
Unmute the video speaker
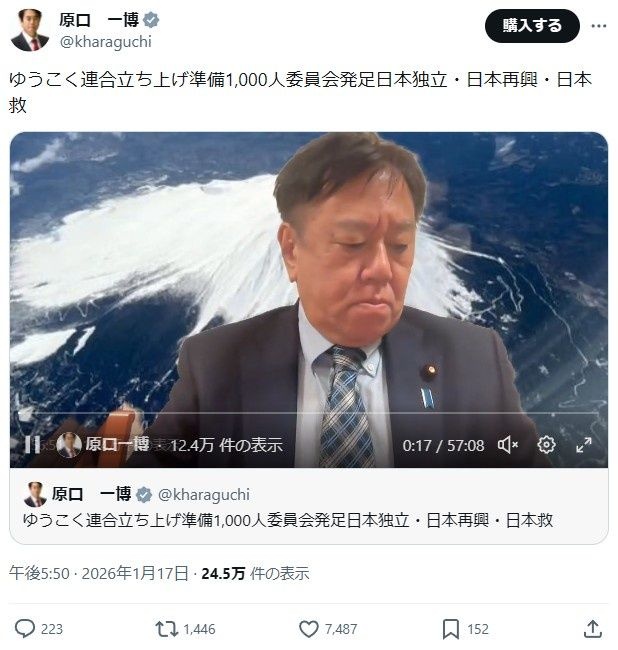coord(508,445)
